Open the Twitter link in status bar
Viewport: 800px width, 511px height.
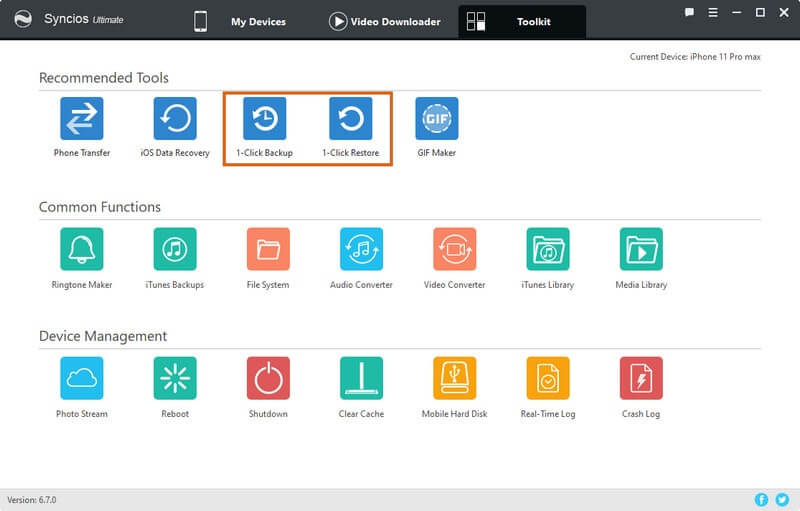(x=782, y=499)
